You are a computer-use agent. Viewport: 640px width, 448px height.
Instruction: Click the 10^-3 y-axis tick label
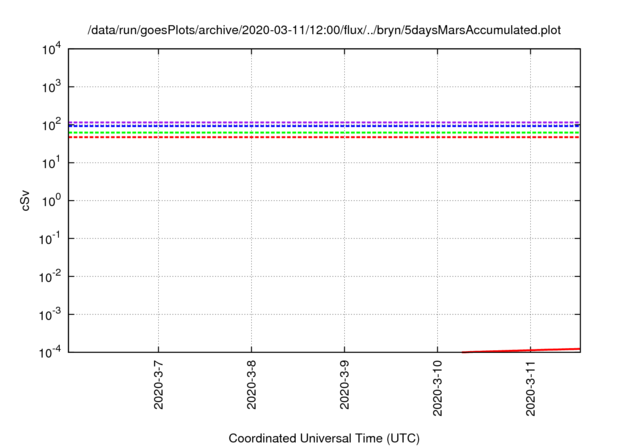(50, 315)
